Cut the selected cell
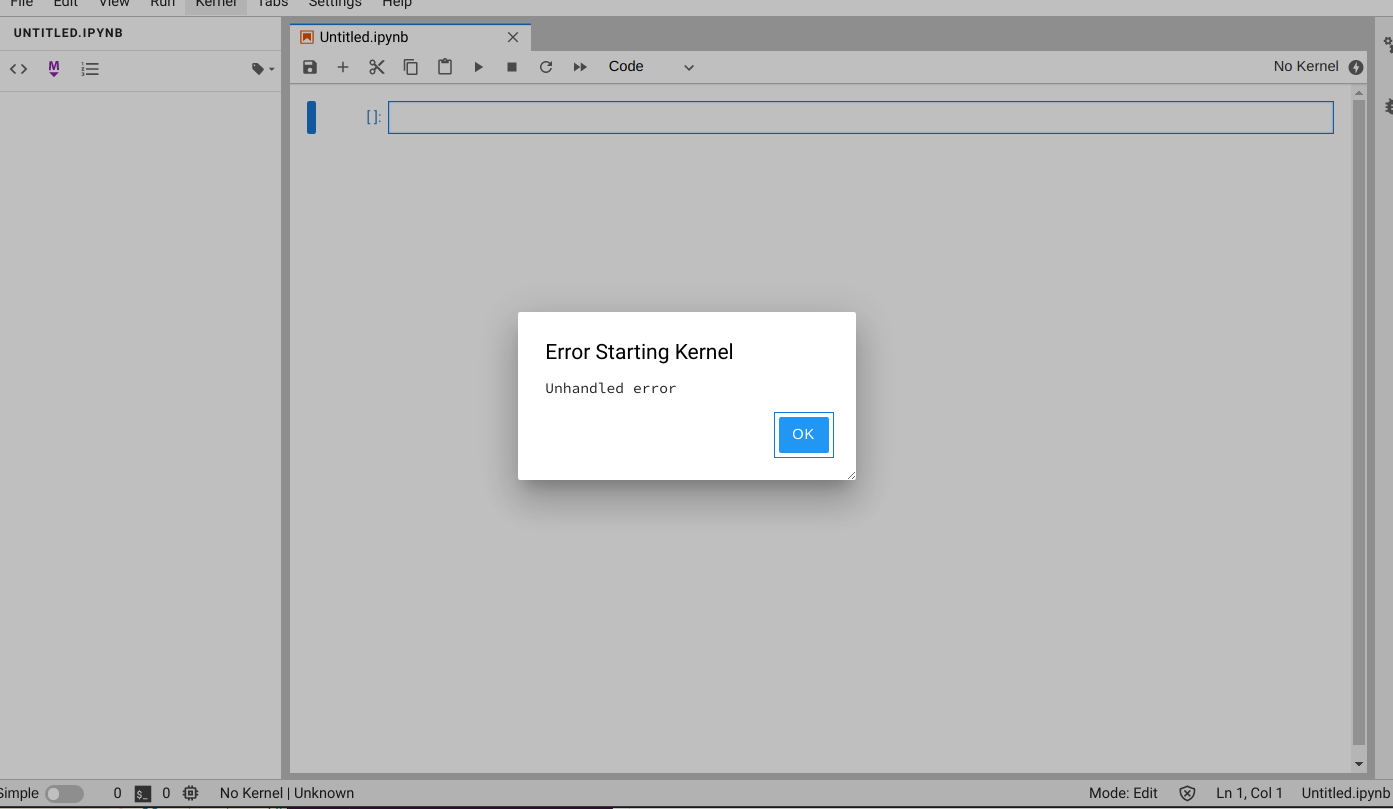Viewport: 1393px width, 809px height. pyautogui.click(x=377, y=66)
